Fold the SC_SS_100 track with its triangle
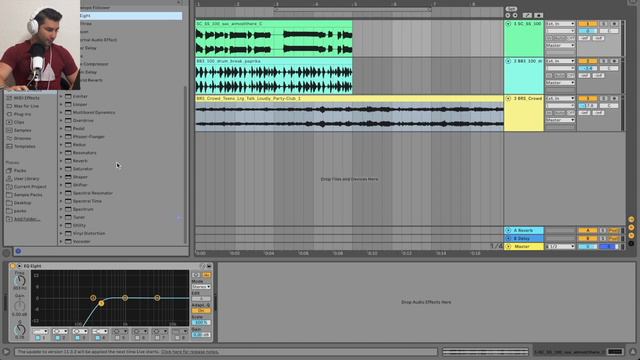 (508, 24)
